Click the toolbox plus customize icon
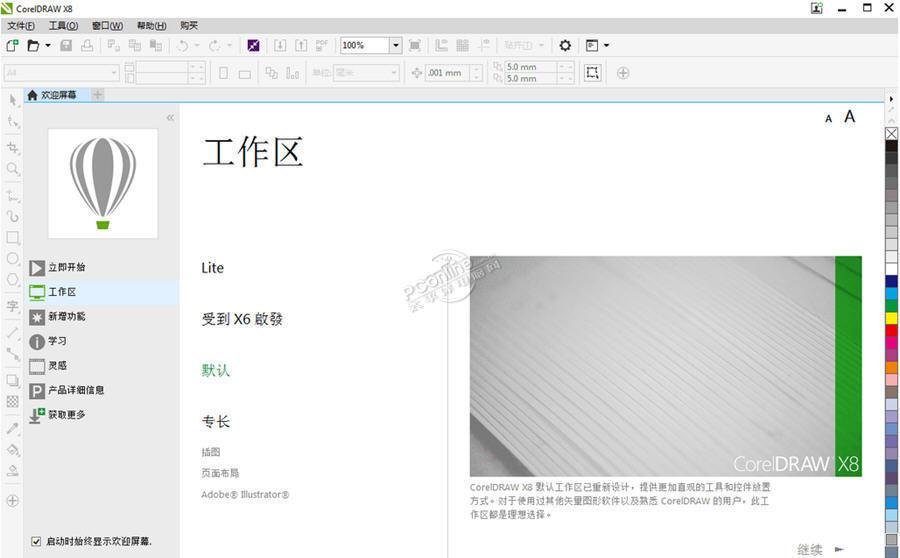 13,501
